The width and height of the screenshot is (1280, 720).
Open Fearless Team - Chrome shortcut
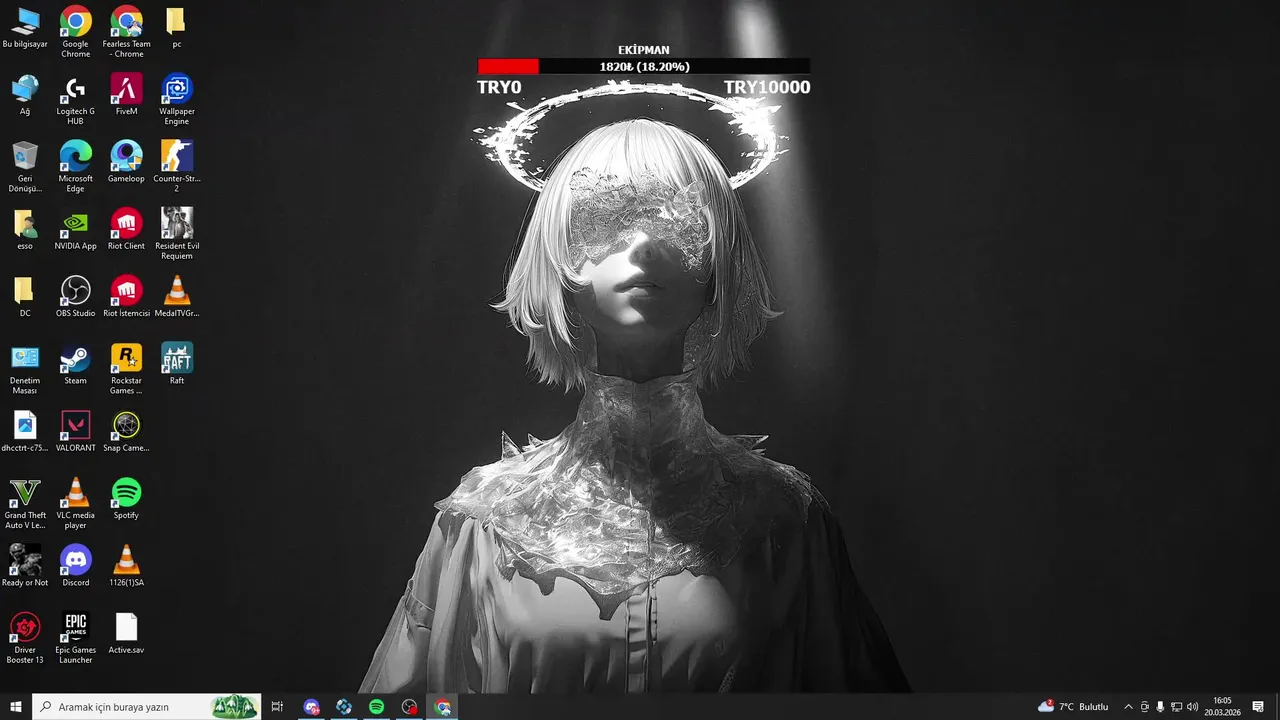[x=126, y=32]
